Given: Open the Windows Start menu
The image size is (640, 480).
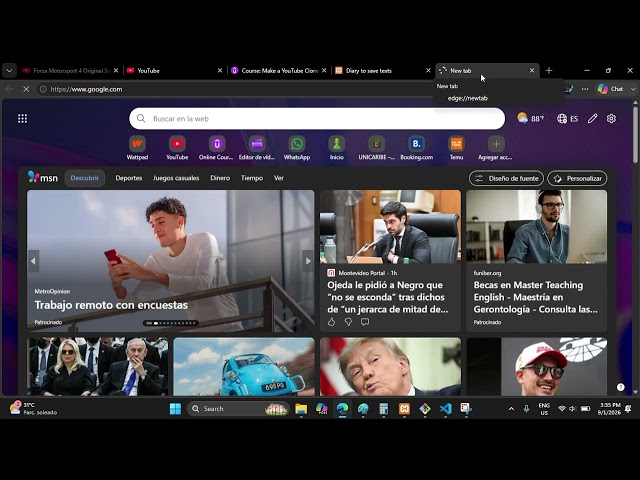Looking at the screenshot, I should click(x=176, y=409).
